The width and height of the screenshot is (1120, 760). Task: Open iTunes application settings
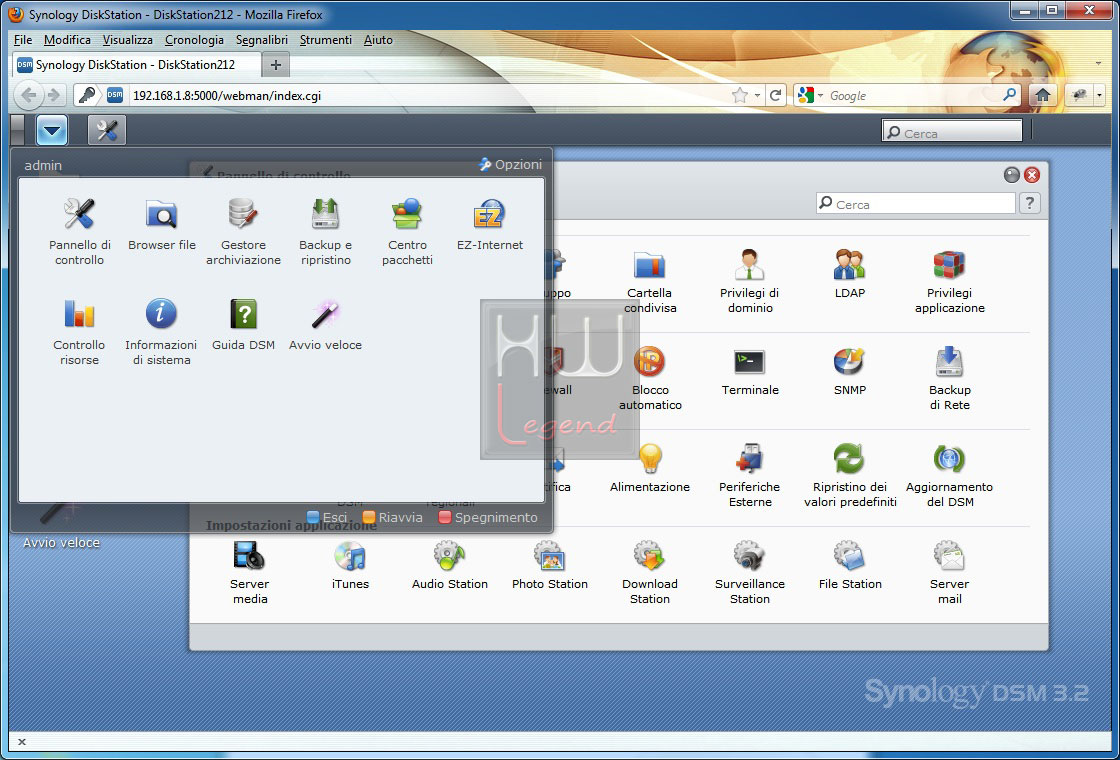pyautogui.click(x=350, y=566)
